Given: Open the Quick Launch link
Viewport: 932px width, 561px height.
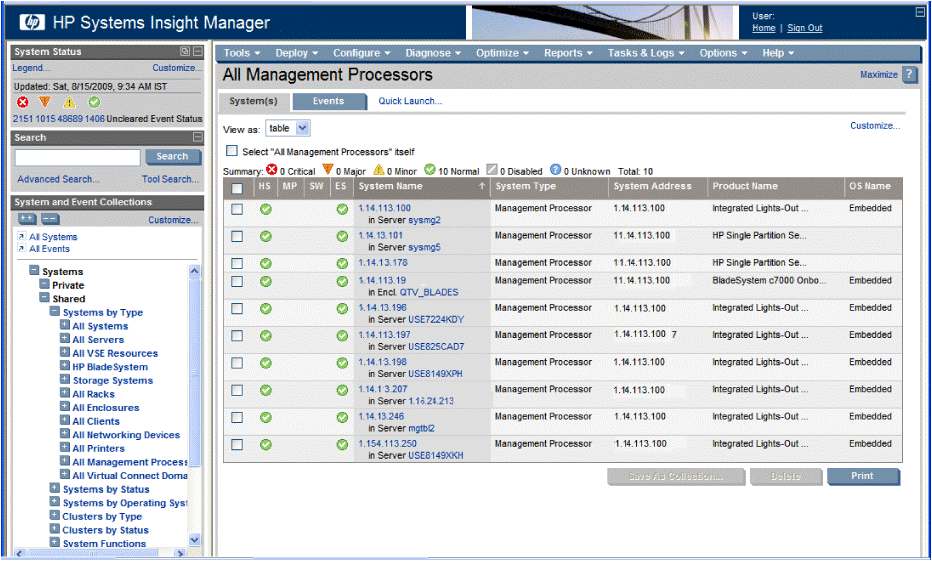Looking at the screenshot, I should tap(410, 101).
